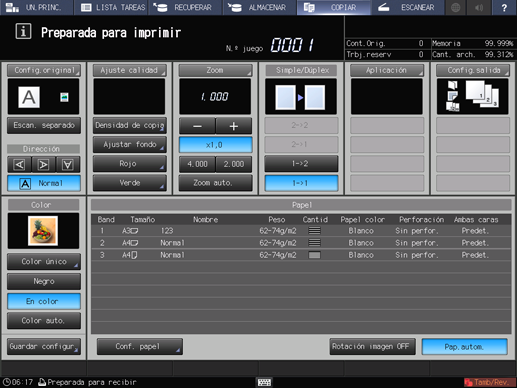Open the RECUPERAR tab
Viewport: 517px width, 388px height.
[x=185, y=7]
